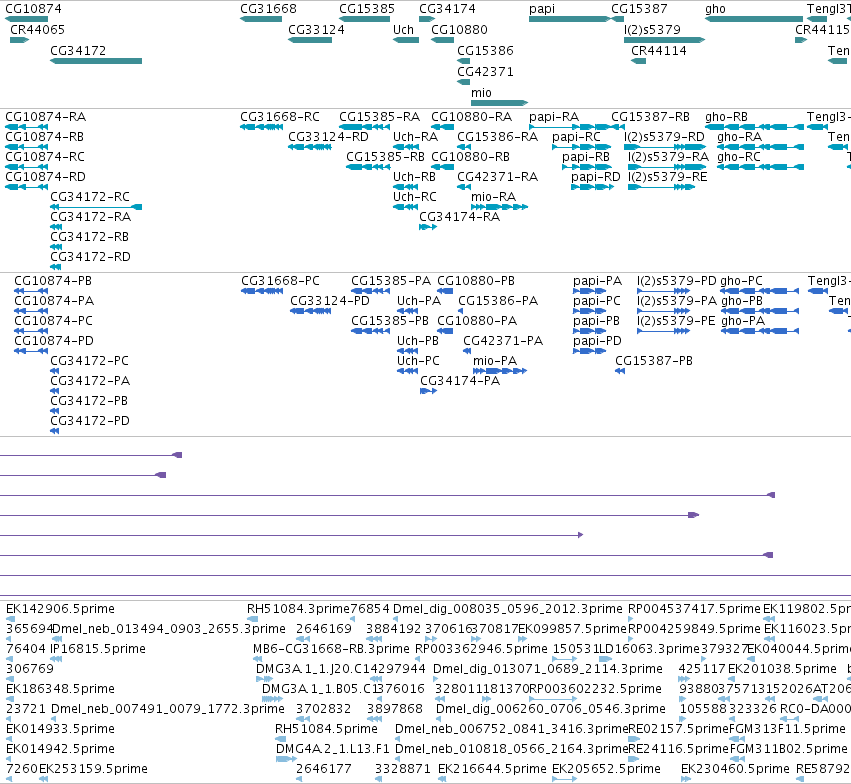
Task: Select transcript CG31668-RC label
Action: pos(280,117)
